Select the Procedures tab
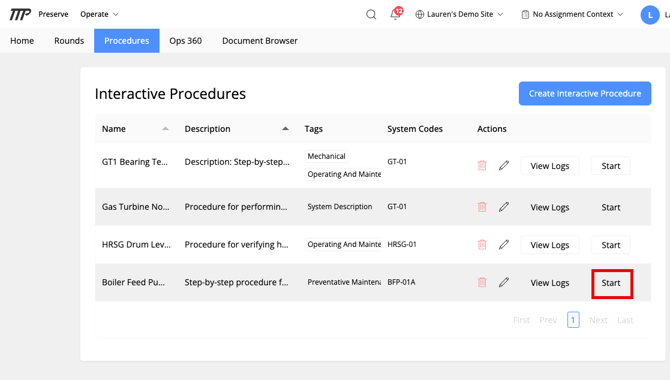The height and width of the screenshot is (380, 670). (127, 41)
